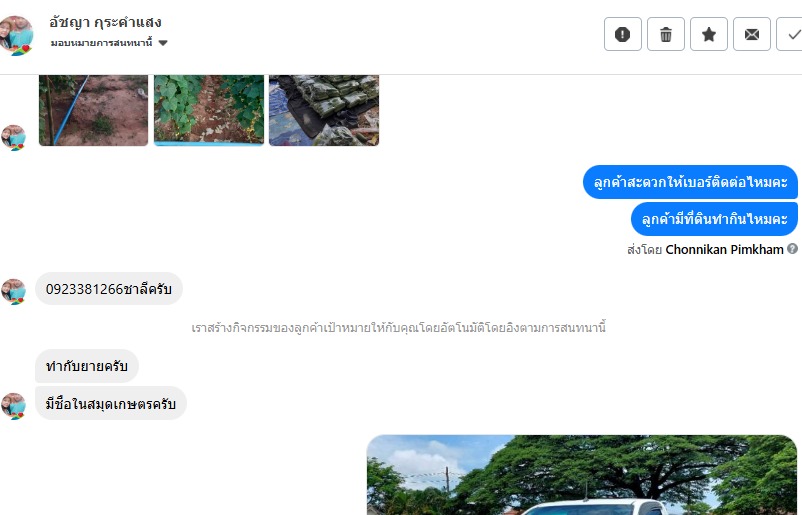Open the customer's profile picture in header
Image resolution: width=802 pixels, height=515 pixels.
(x=16, y=35)
